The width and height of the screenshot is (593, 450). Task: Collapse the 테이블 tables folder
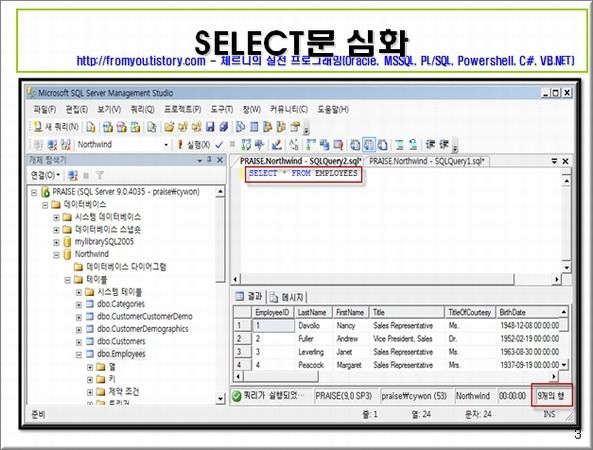(x=67, y=280)
